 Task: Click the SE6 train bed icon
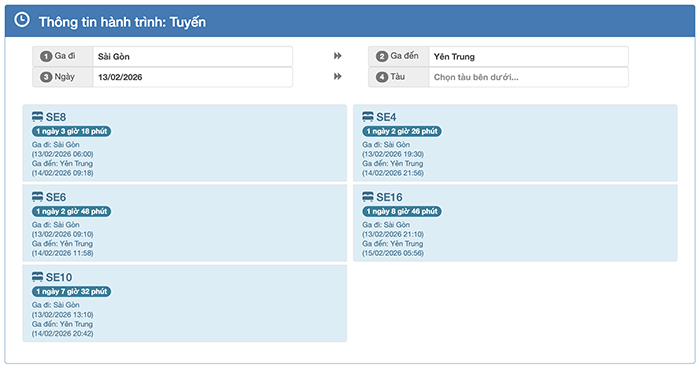pos(38,197)
